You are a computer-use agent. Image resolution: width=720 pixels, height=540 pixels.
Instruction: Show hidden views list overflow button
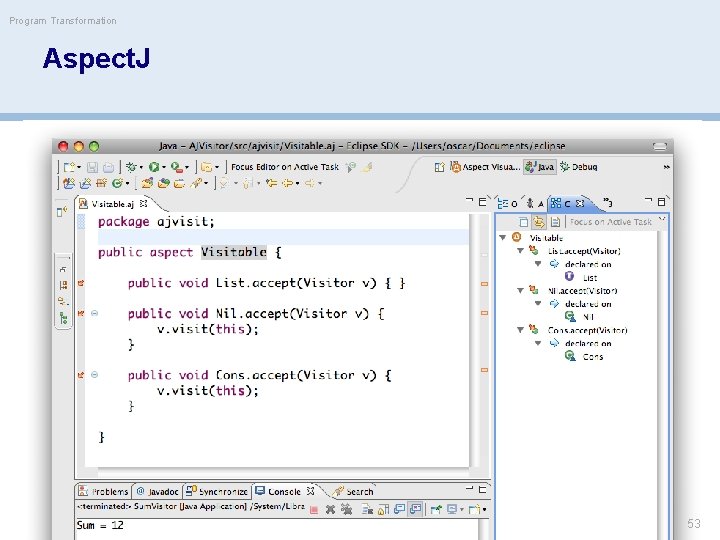607,202
